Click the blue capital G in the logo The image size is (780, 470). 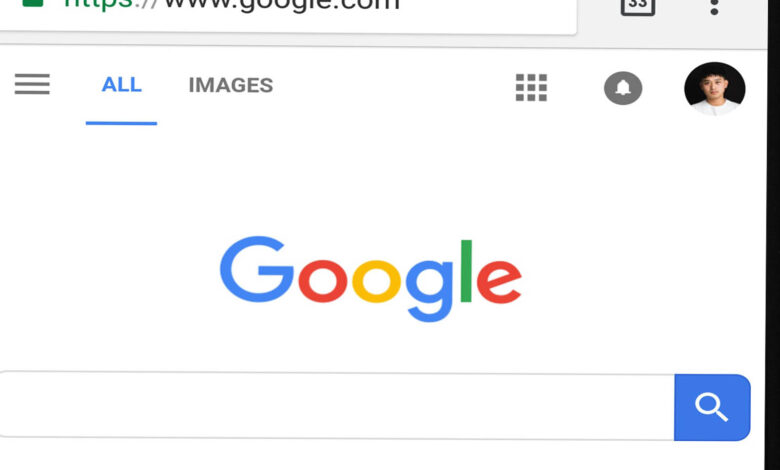click(256, 269)
